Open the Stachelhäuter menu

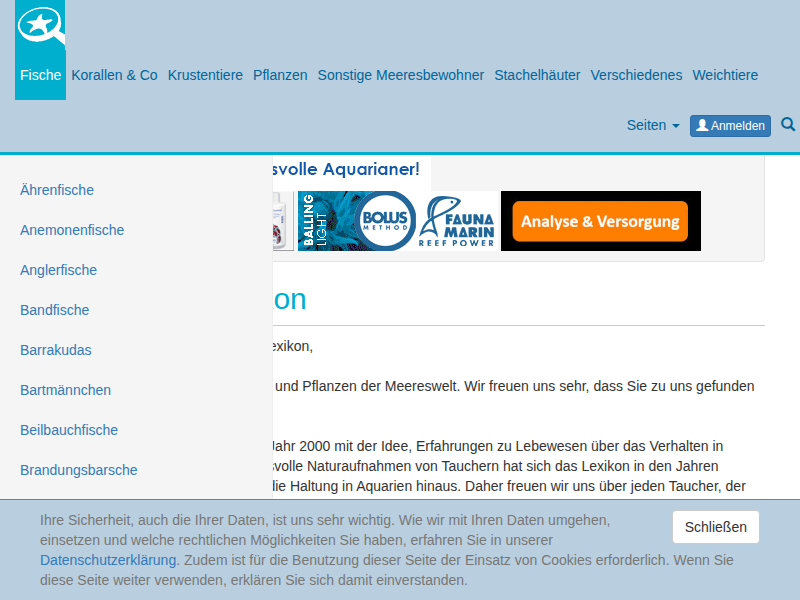(537, 75)
